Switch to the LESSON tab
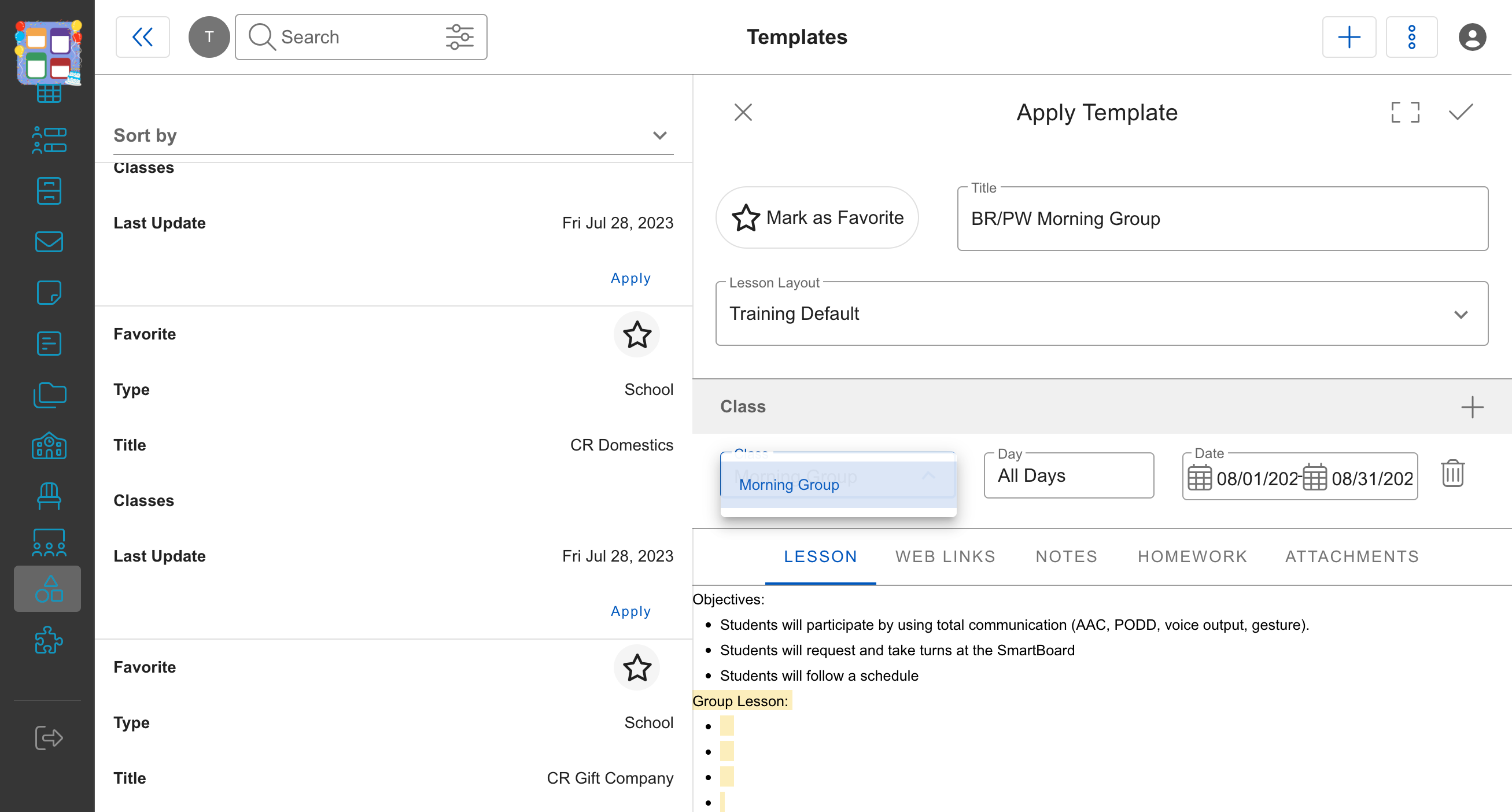Screen dimensions: 1512x812 (x=821, y=557)
